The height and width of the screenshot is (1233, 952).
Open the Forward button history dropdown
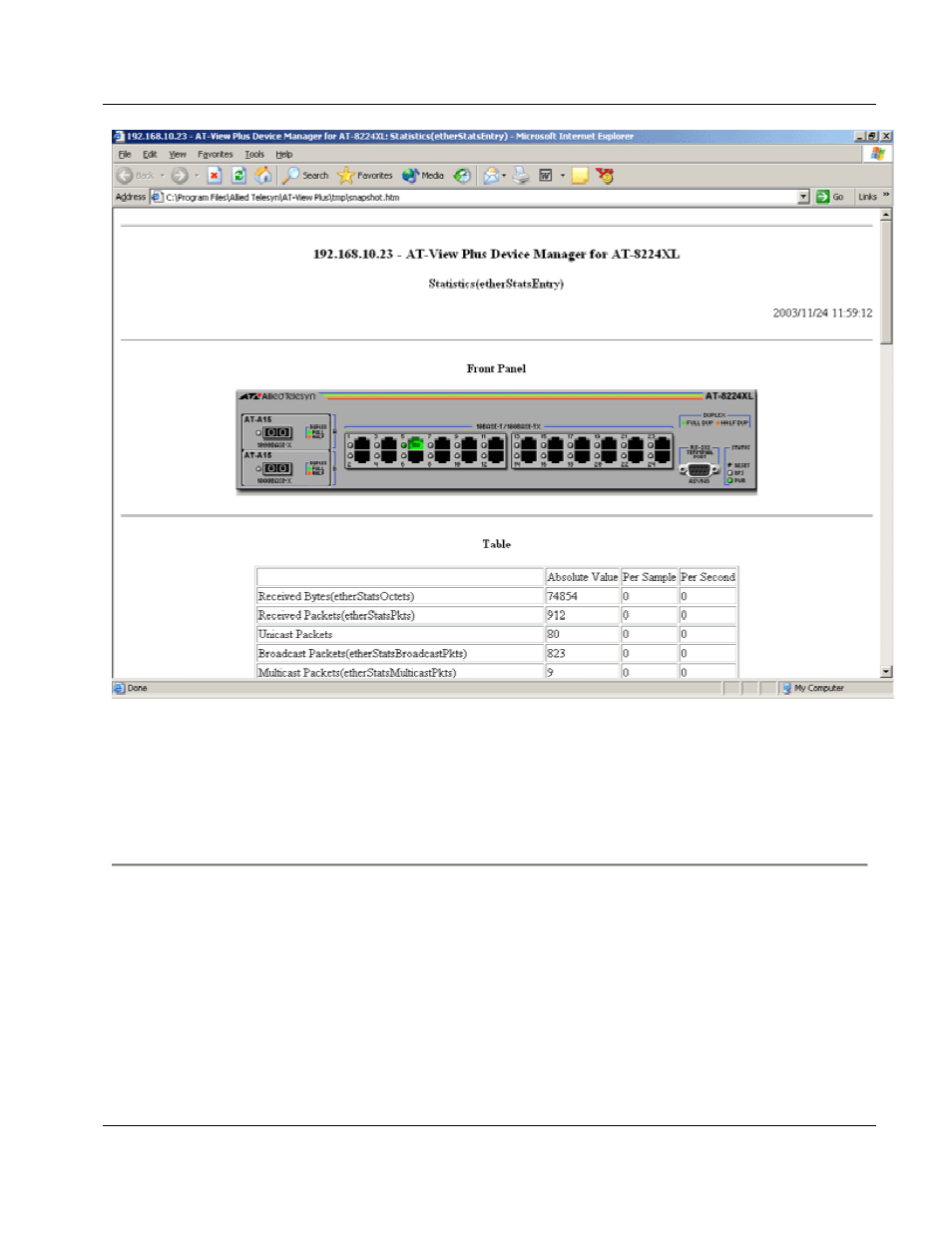click(197, 176)
